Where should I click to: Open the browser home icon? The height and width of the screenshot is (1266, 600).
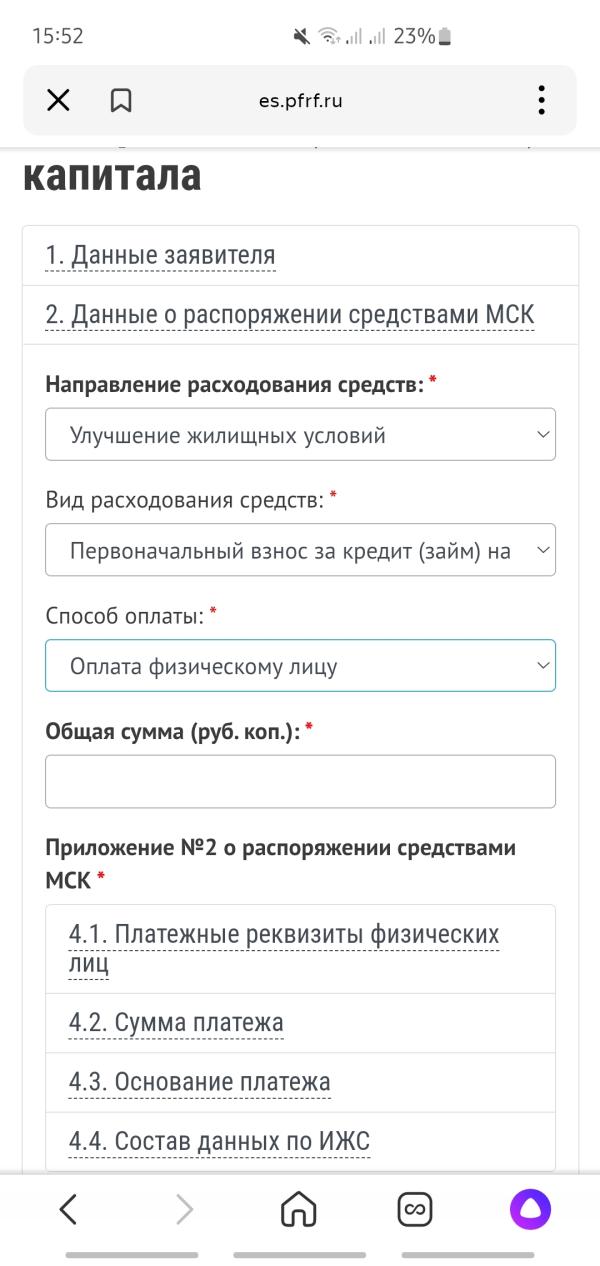299,1210
